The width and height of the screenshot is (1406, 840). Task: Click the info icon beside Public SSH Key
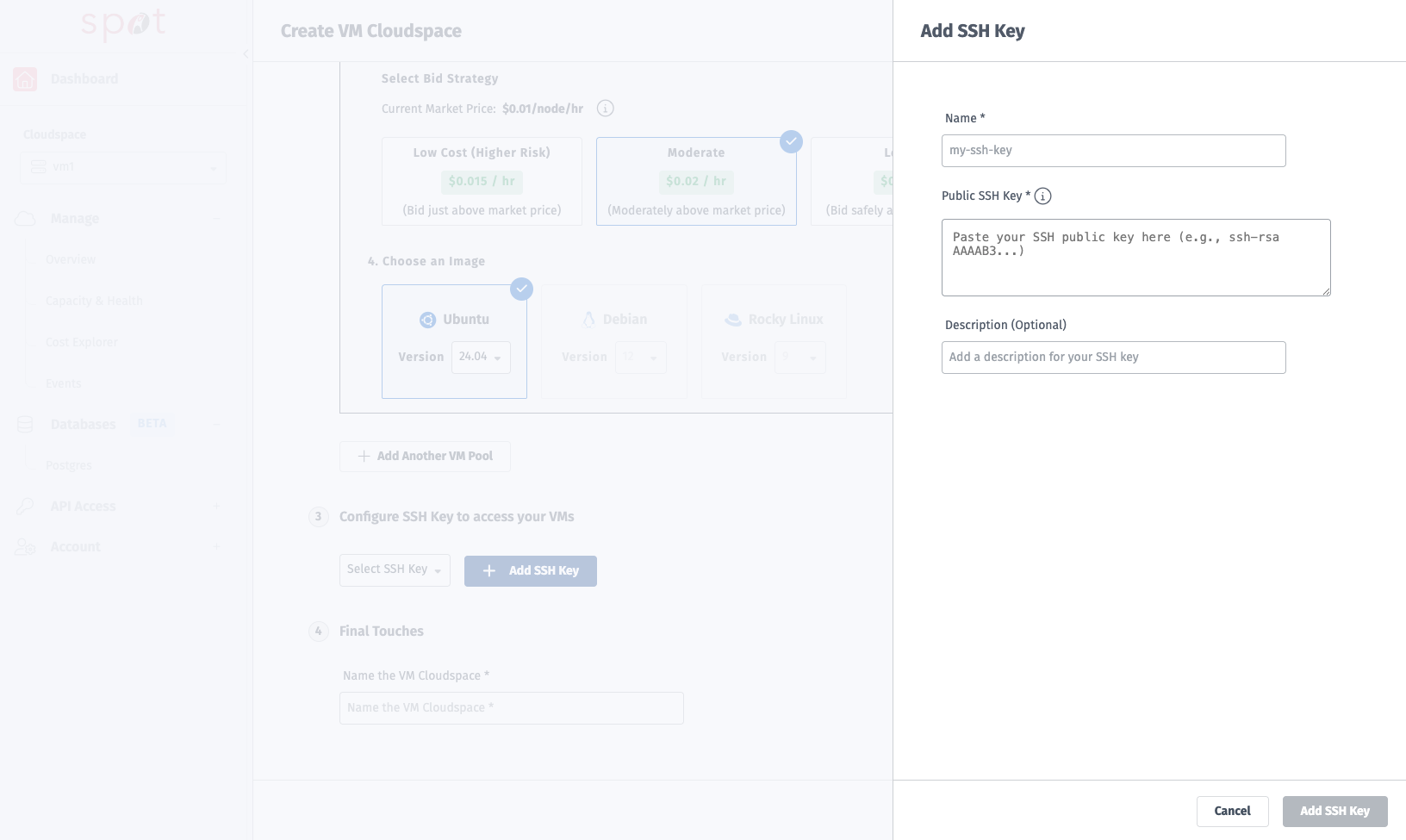pos(1042,196)
